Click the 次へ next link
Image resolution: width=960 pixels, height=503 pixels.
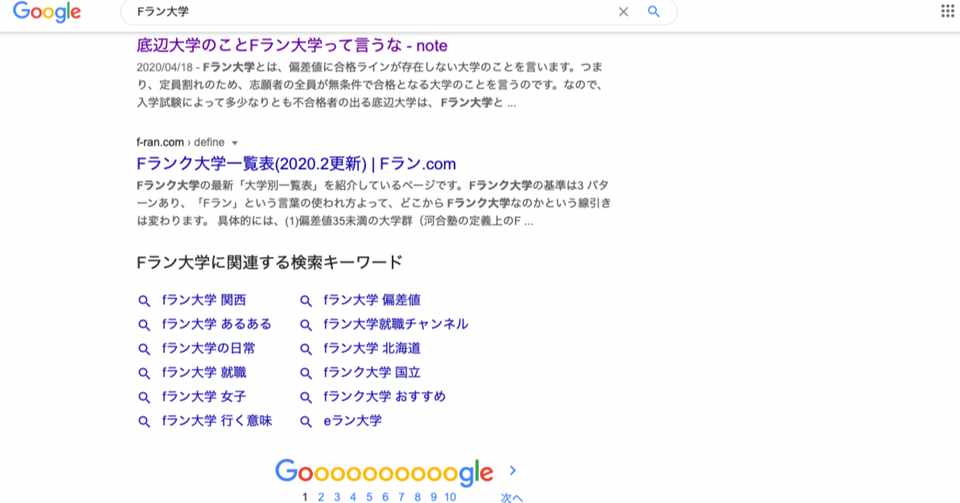512,497
